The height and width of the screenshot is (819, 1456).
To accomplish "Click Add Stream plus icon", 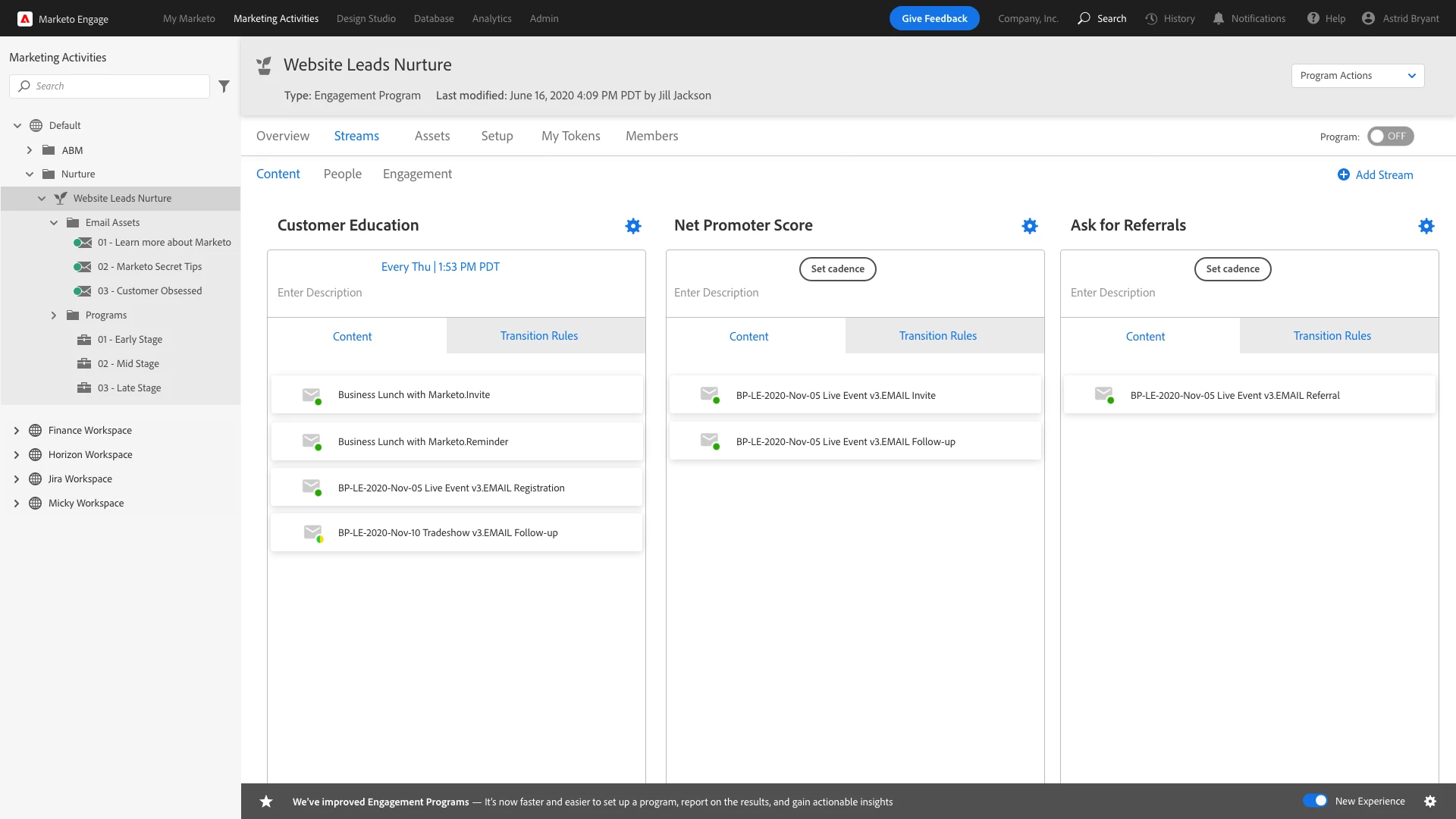I will [1343, 175].
